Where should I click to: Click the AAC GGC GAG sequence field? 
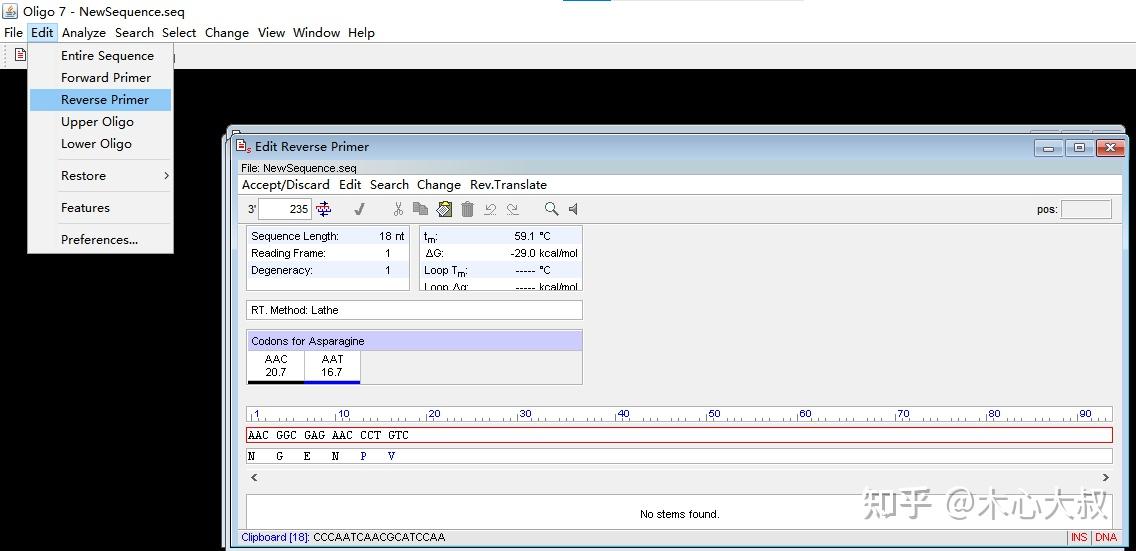point(679,435)
